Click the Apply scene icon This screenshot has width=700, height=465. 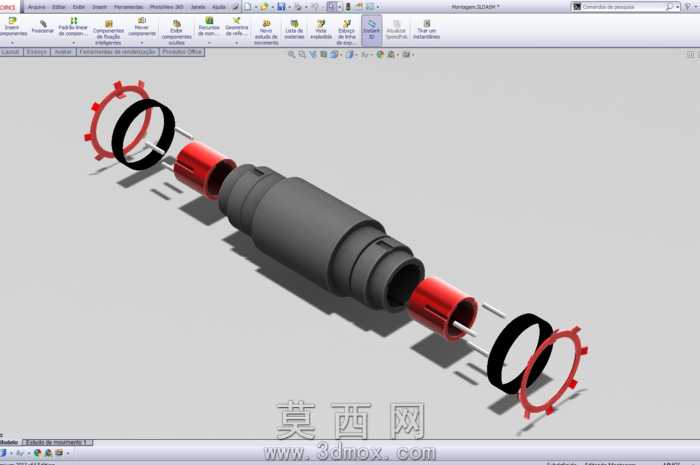pos(391,54)
